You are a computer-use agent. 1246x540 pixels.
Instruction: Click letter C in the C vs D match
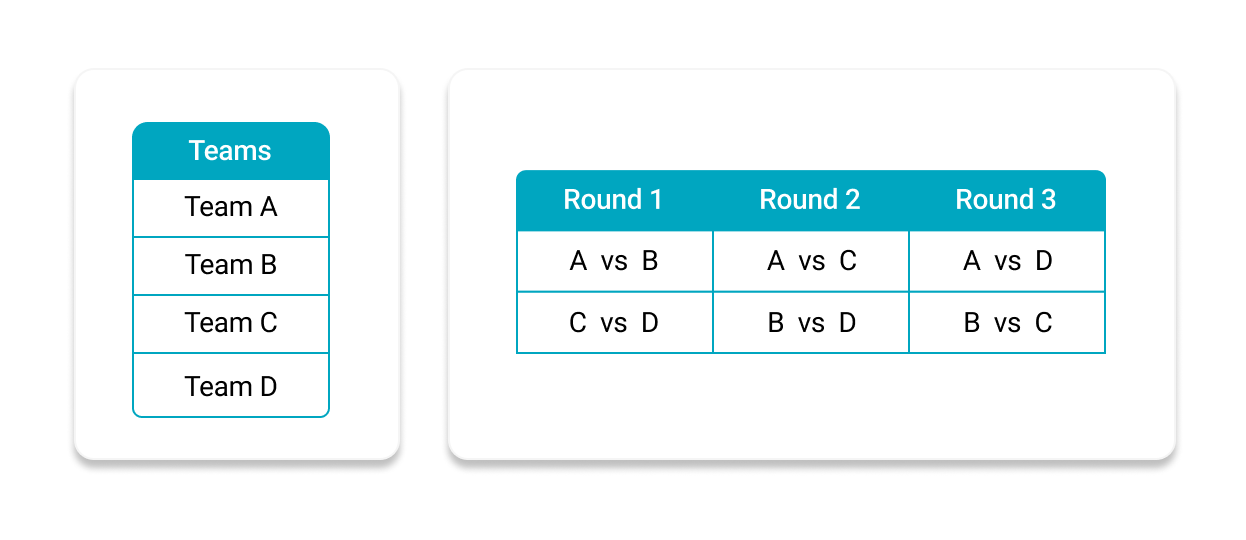point(577,323)
